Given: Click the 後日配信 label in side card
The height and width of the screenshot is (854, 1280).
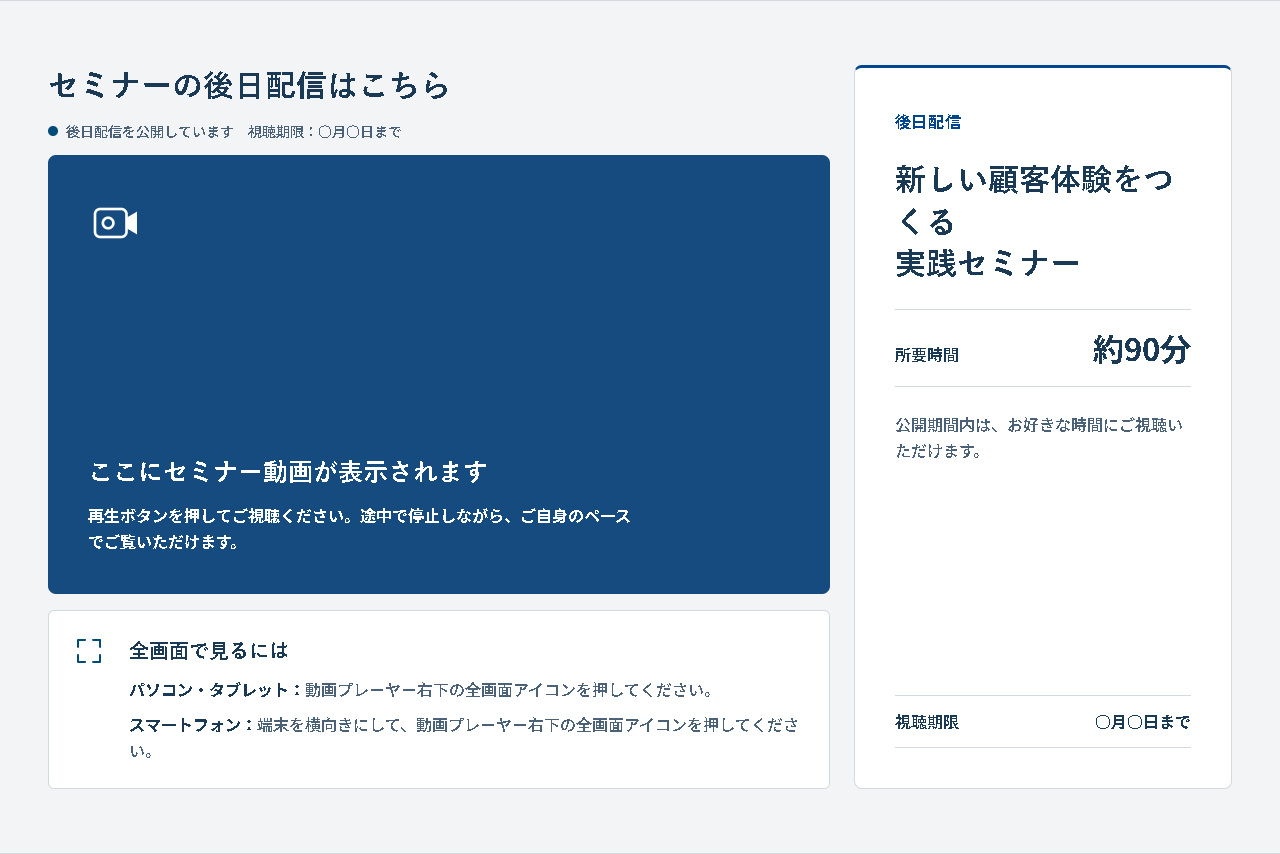Looking at the screenshot, I should tap(928, 122).
